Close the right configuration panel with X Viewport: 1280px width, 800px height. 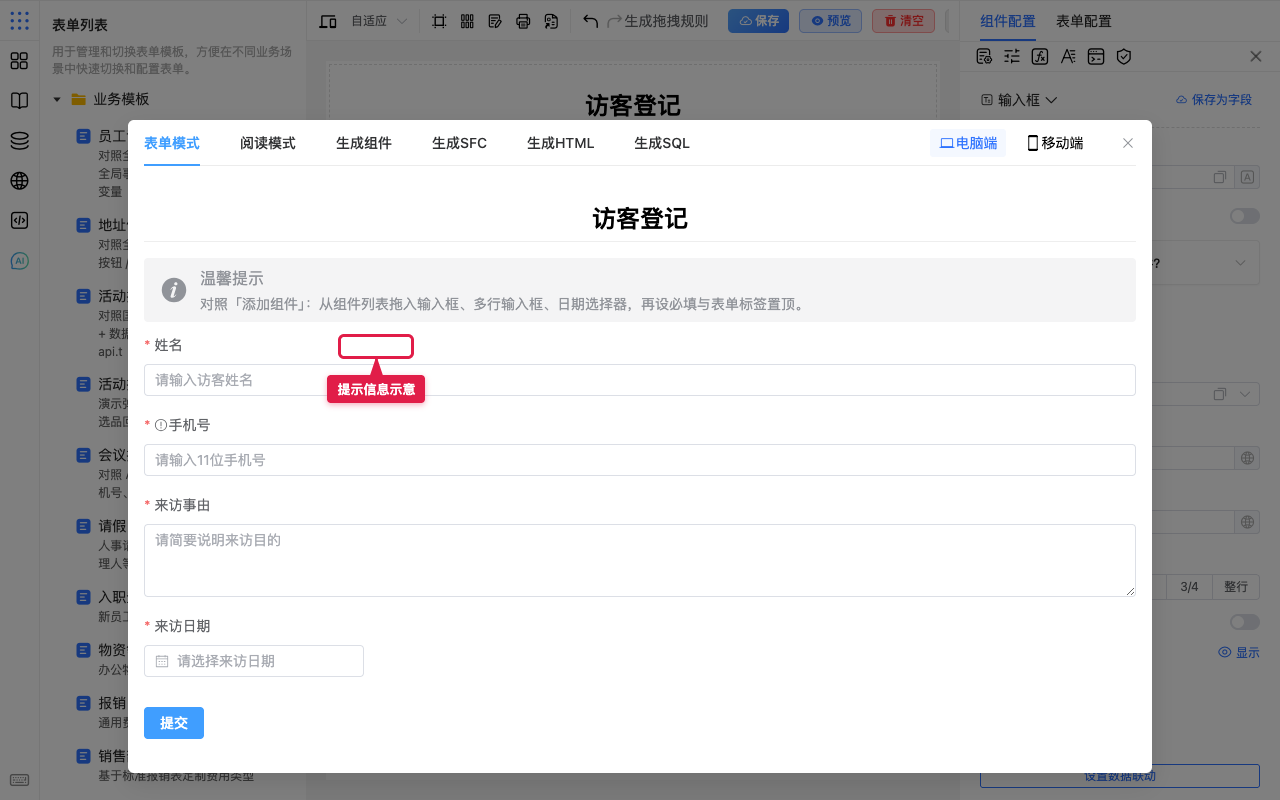point(1256,57)
